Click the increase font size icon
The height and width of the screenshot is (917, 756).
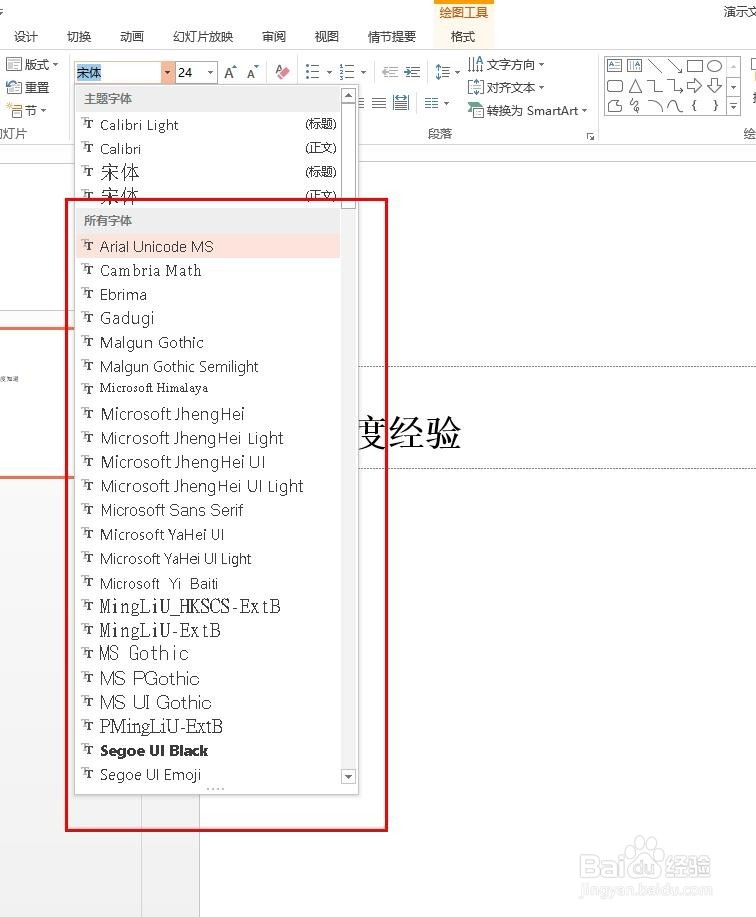[230, 72]
